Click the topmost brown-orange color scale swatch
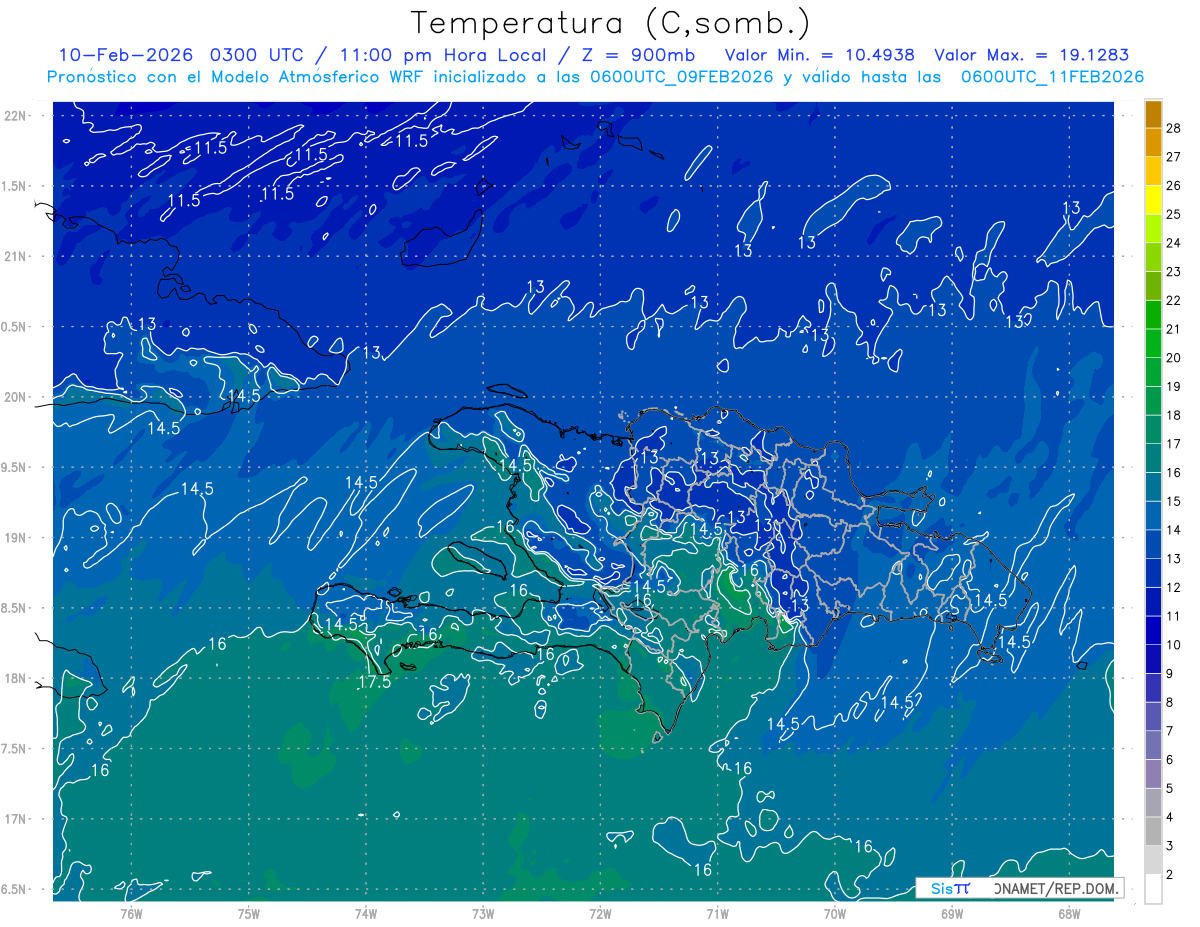Screen dimensions: 1200x927 [1153, 114]
